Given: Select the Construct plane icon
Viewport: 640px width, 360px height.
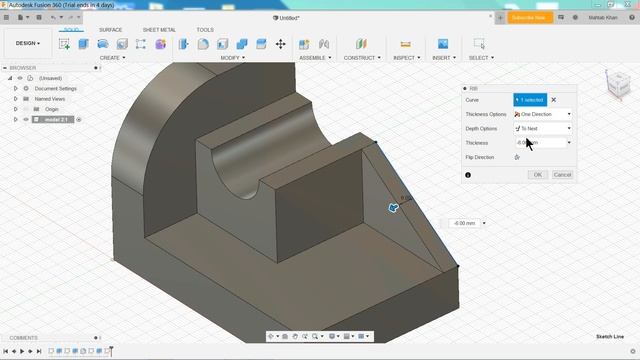Looking at the screenshot, I should click(361, 44).
